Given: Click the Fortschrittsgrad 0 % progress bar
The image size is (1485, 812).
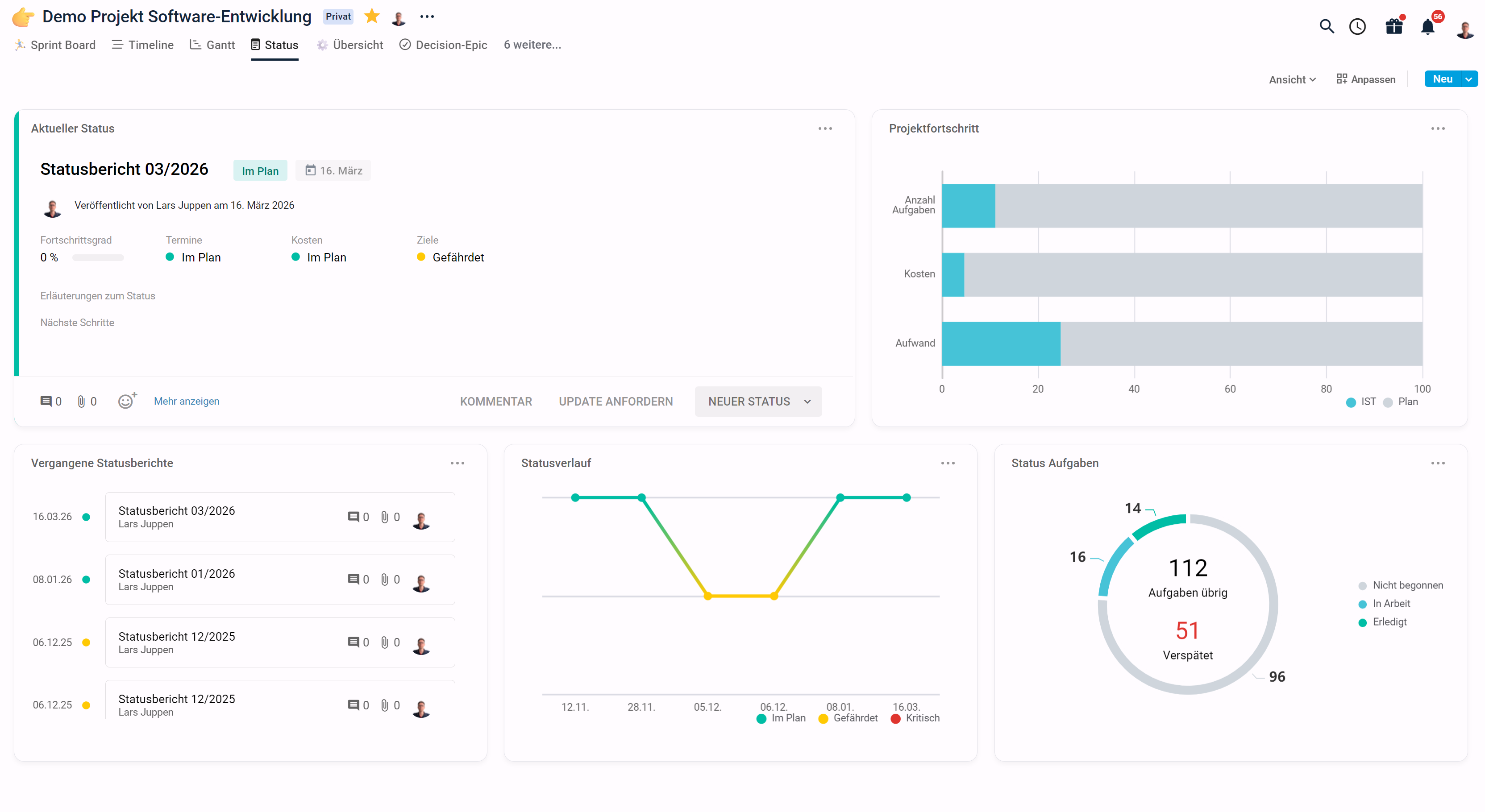Looking at the screenshot, I should (98, 257).
